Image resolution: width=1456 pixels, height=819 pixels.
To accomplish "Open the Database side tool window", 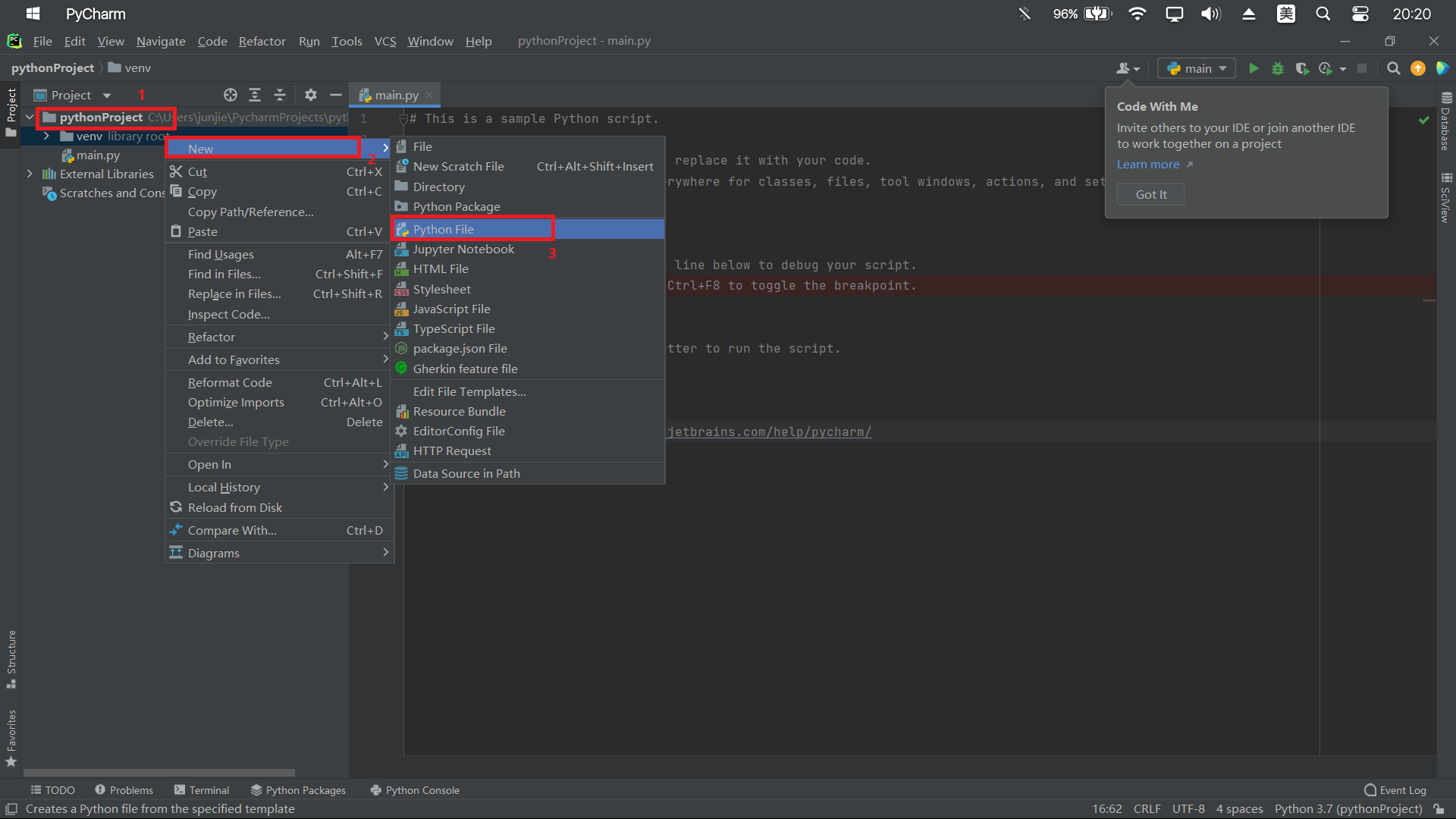I will click(x=1445, y=121).
